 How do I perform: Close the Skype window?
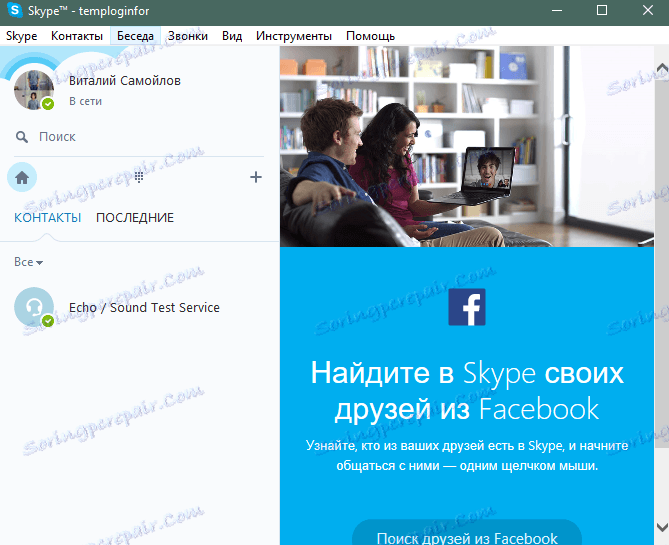[x=647, y=10]
